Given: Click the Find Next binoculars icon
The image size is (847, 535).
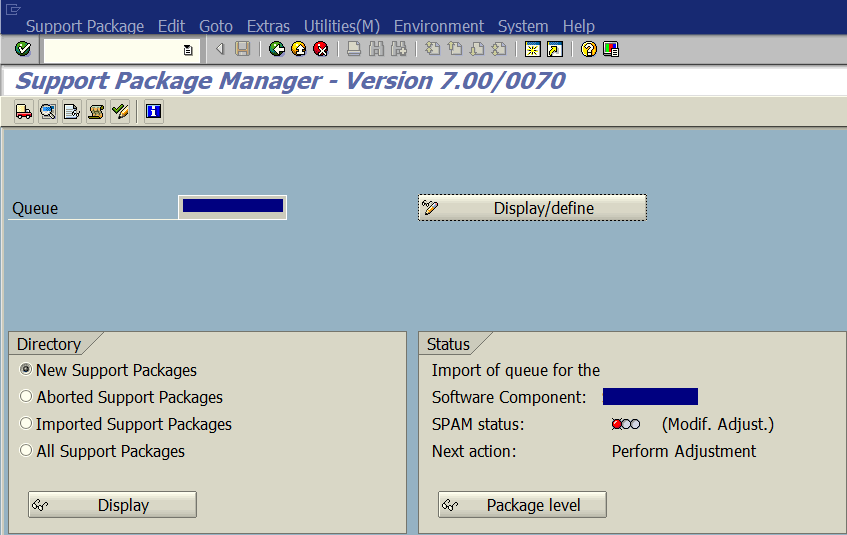Looking at the screenshot, I should 399,49.
